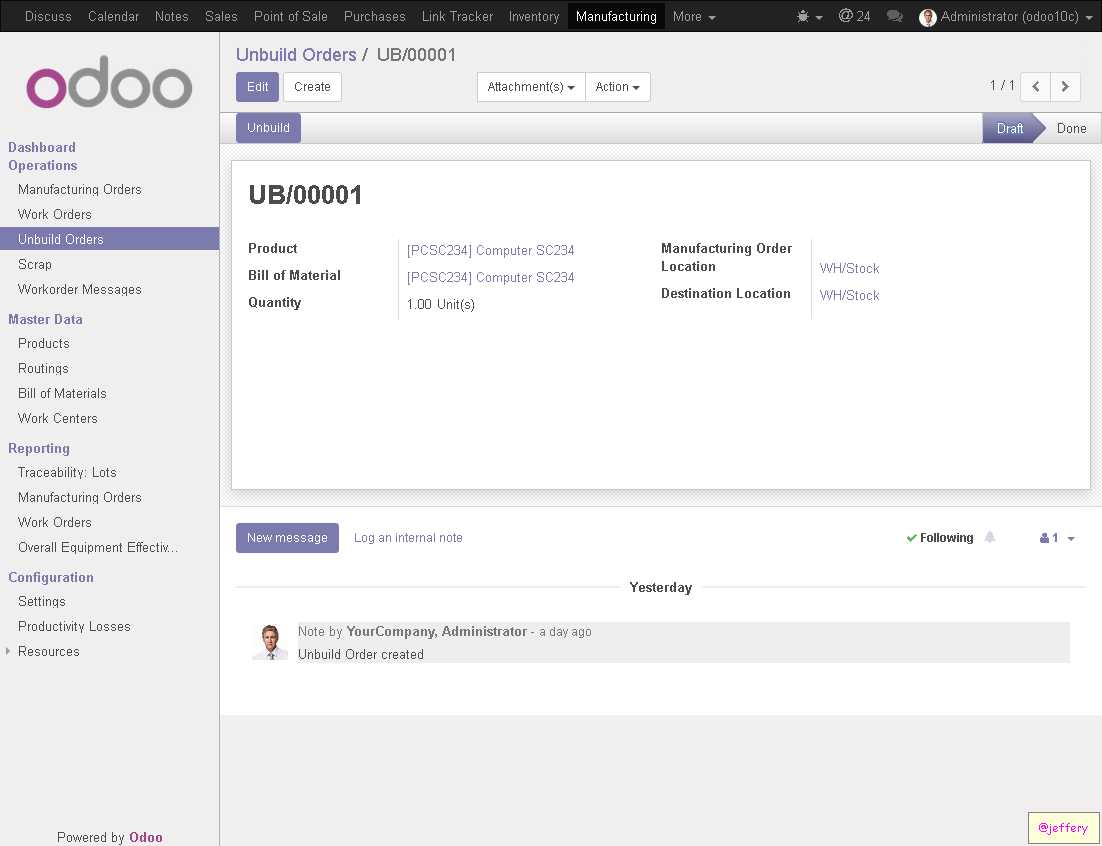Open the conversations chat icon
This screenshot has height=846, width=1102.
click(895, 16)
